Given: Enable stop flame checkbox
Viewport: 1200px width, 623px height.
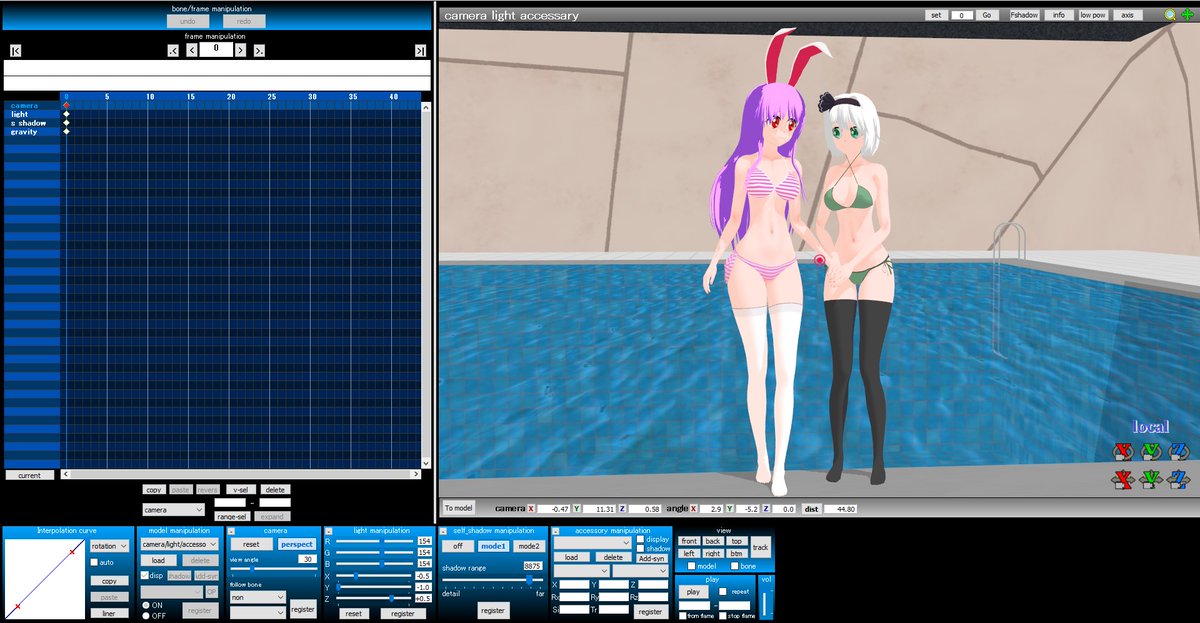Looking at the screenshot, I should click(x=723, y=616).
